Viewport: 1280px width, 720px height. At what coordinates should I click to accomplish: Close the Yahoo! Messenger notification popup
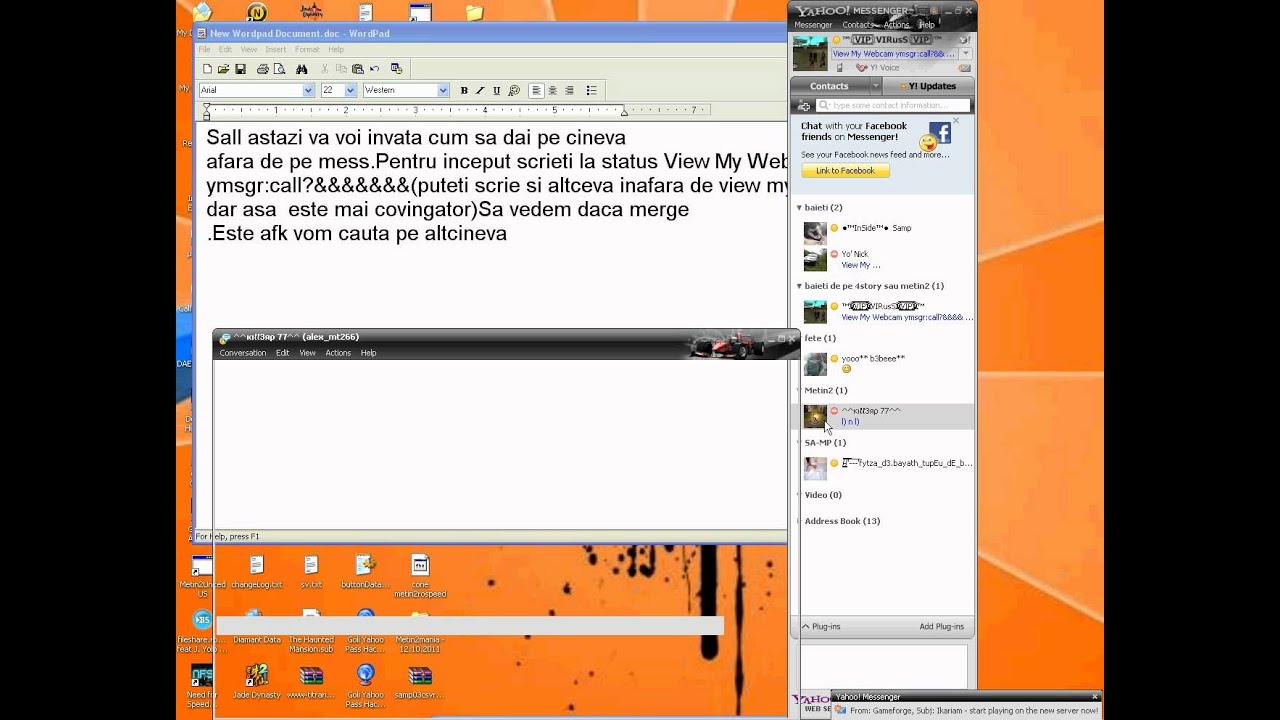[1095, 697]
